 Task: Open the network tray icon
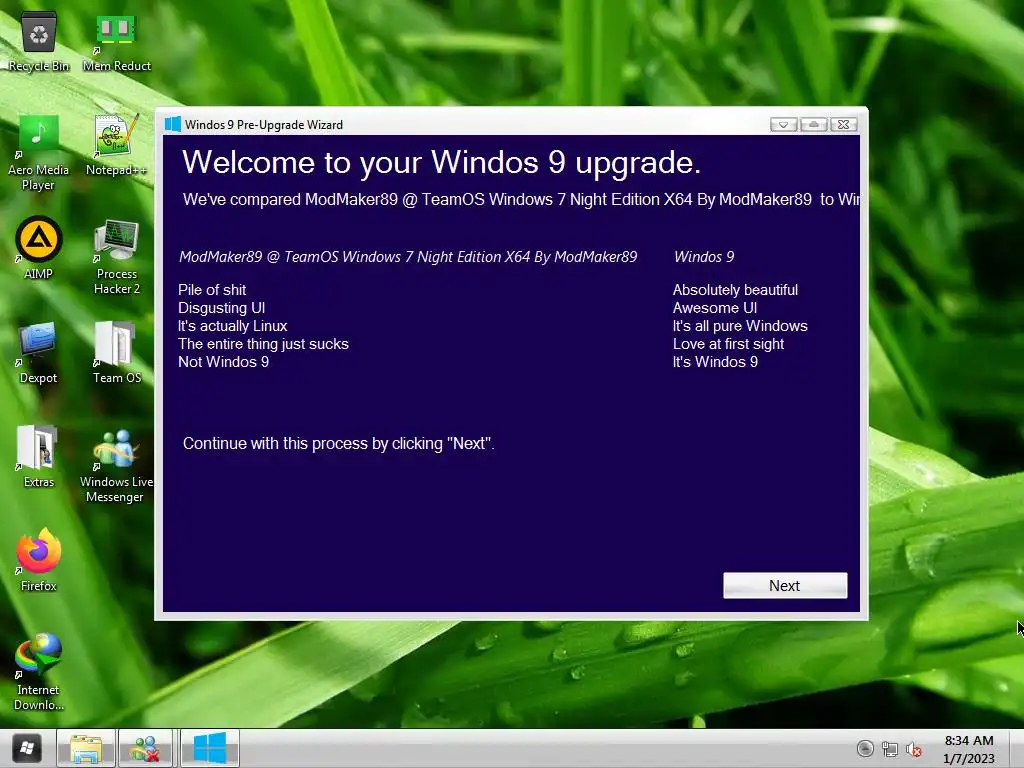point(889,749)
